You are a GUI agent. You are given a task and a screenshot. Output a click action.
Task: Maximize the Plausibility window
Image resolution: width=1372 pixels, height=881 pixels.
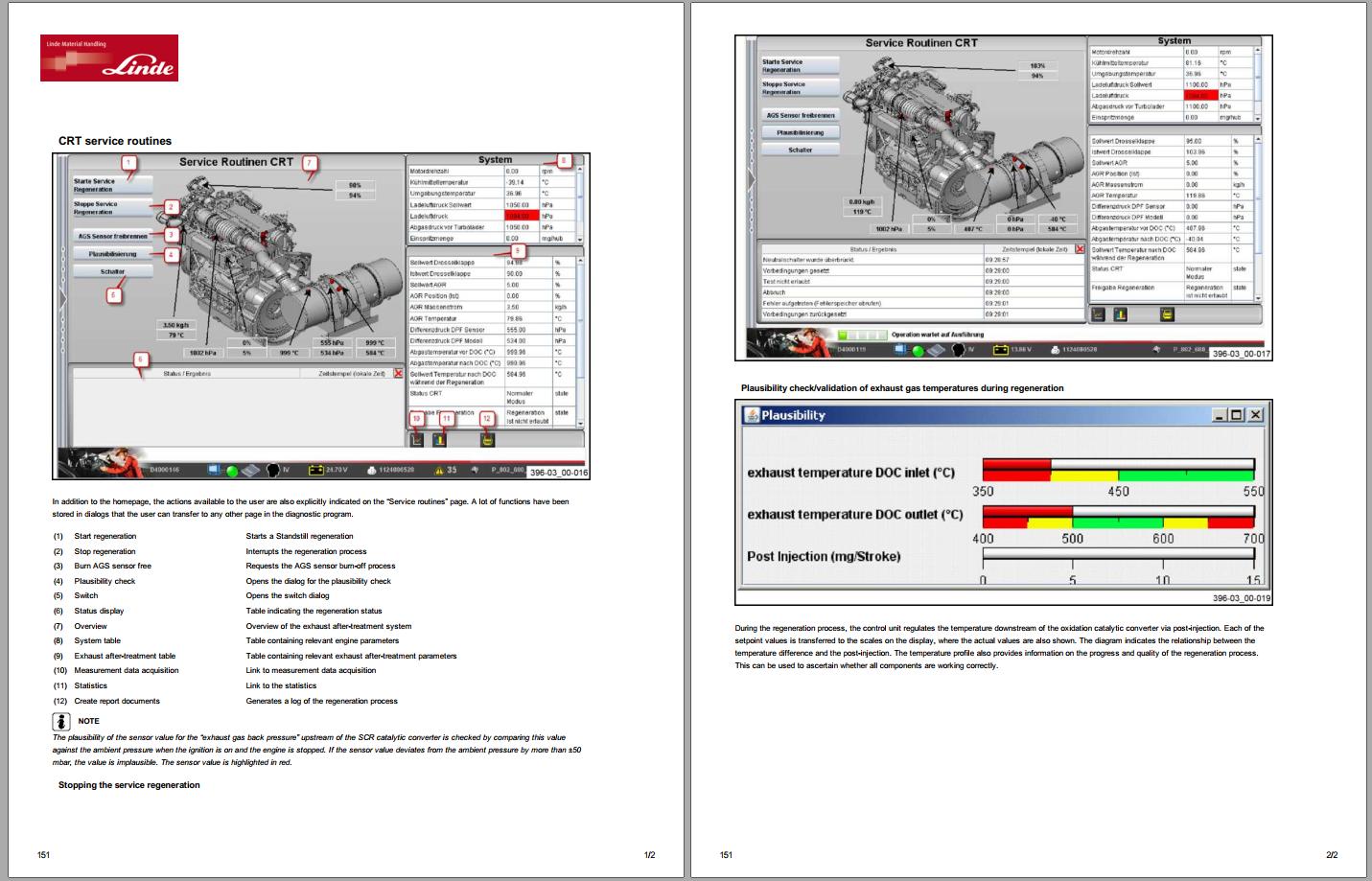click(1237, 415)
